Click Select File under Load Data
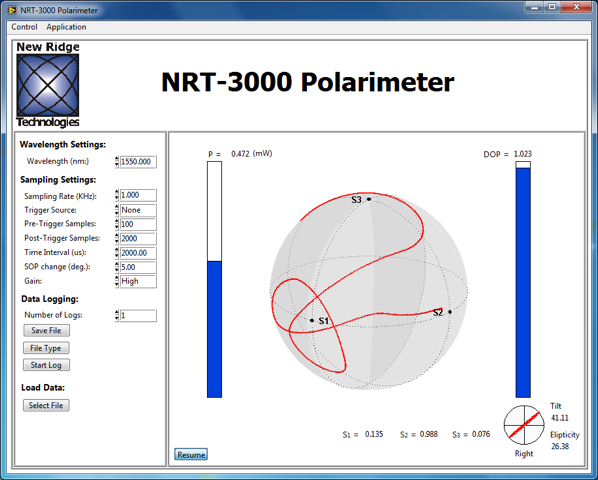 point(46,405)
